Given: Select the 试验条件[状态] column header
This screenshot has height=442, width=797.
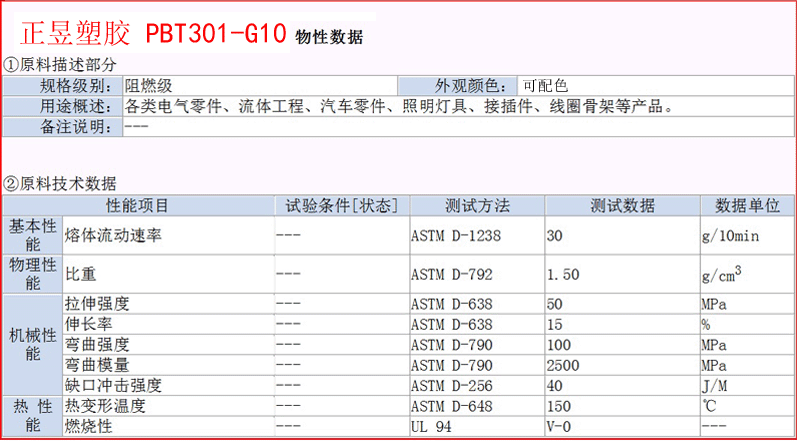Looking at the screenshot, I should coord(341,206).
